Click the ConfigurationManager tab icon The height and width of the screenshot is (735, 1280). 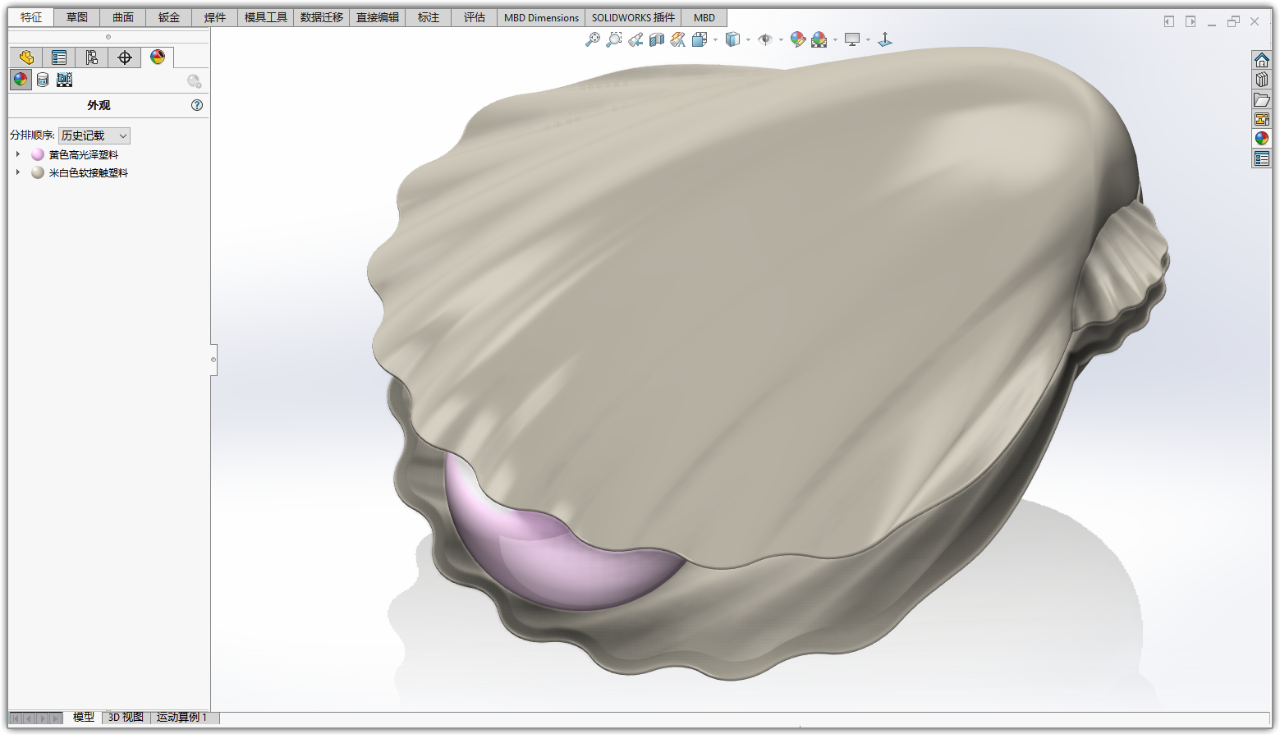tap(92, 57)
